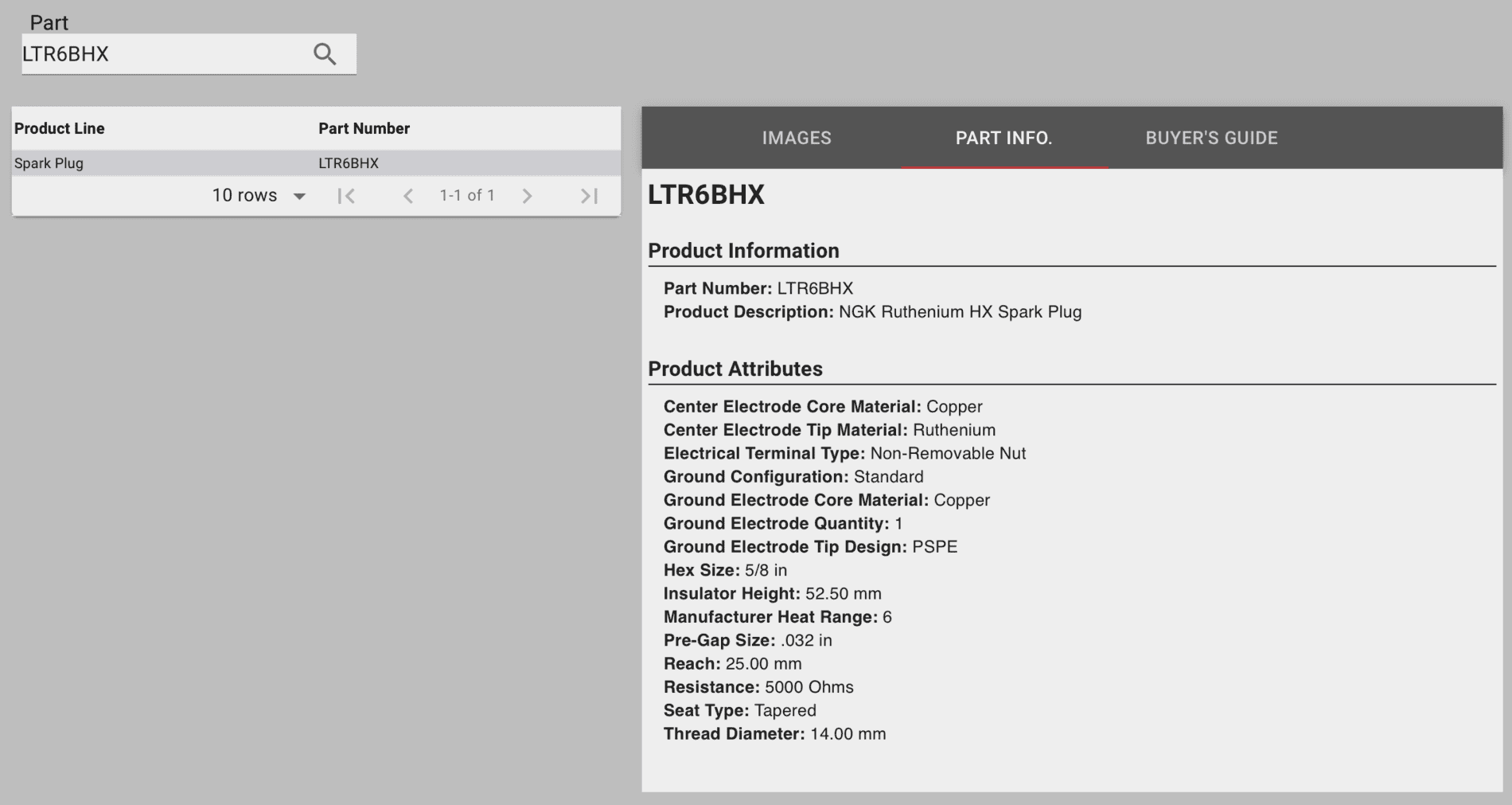Click Electrical Terminal Type: Non-Removable Nut
This screenshot has width=1512, height=805.
[844, 454]
